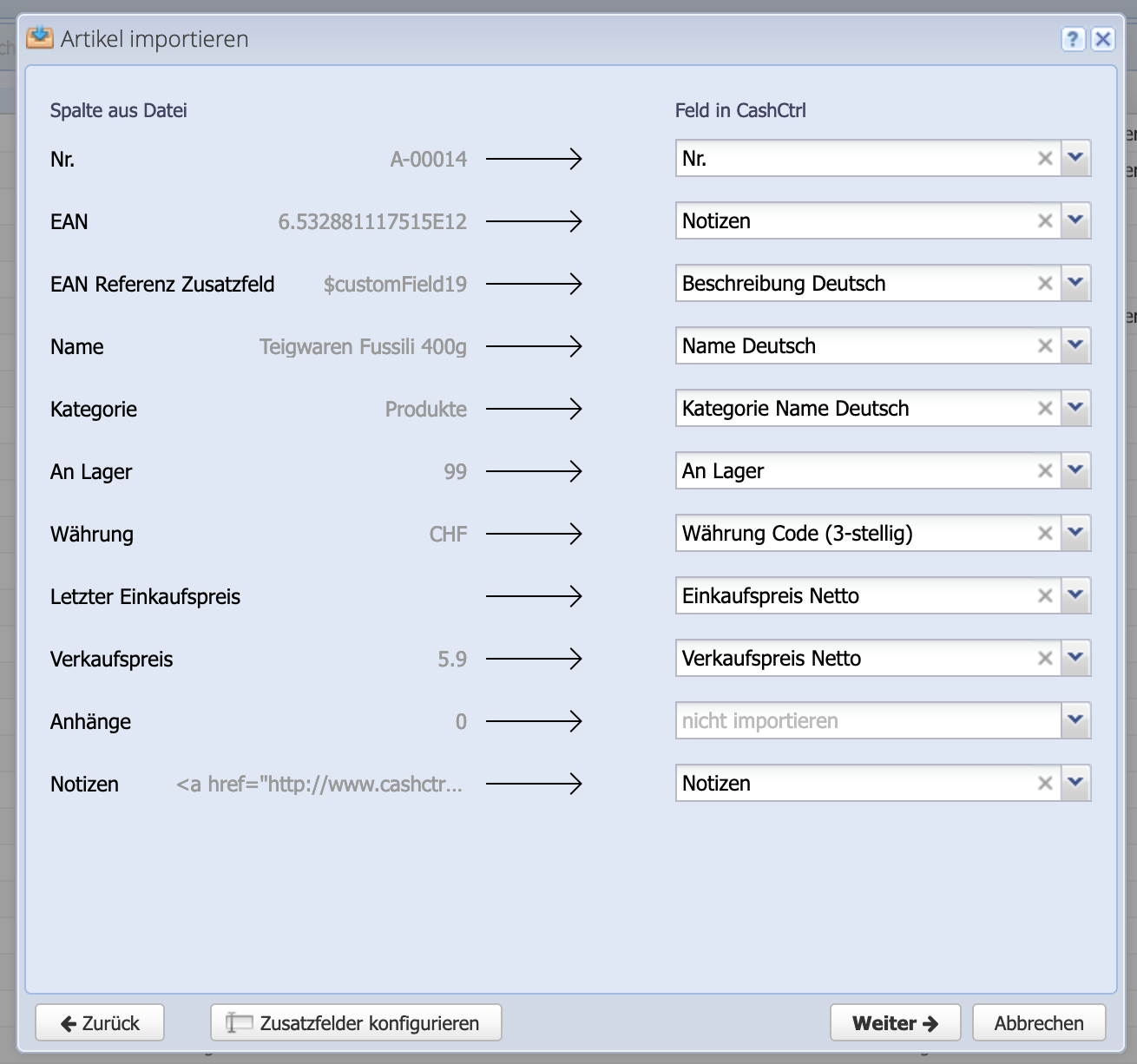Click the help question mark icon
Image resolution: width=1137 pixels, height=1064 pixels.
click(x=1074, y=39)
